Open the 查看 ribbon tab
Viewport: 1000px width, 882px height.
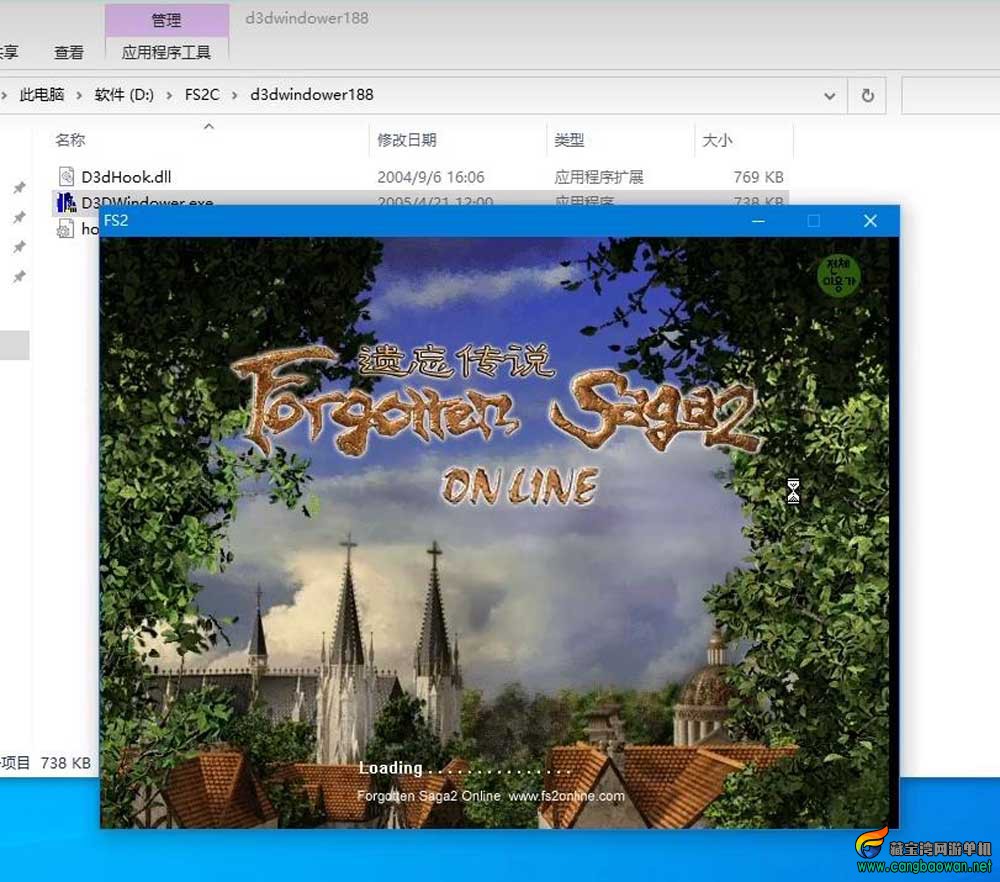pos(69,52)
